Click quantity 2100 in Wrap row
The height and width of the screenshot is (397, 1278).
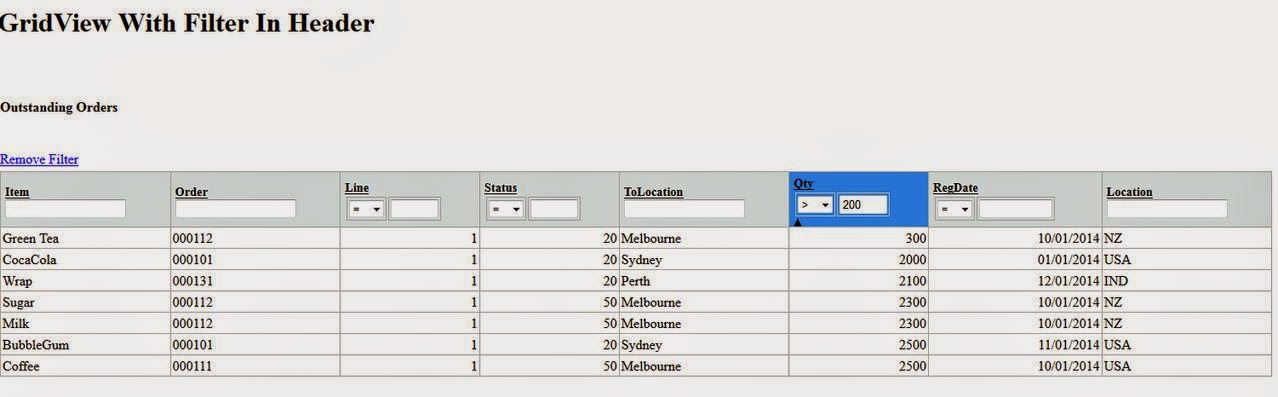(912, 281)
